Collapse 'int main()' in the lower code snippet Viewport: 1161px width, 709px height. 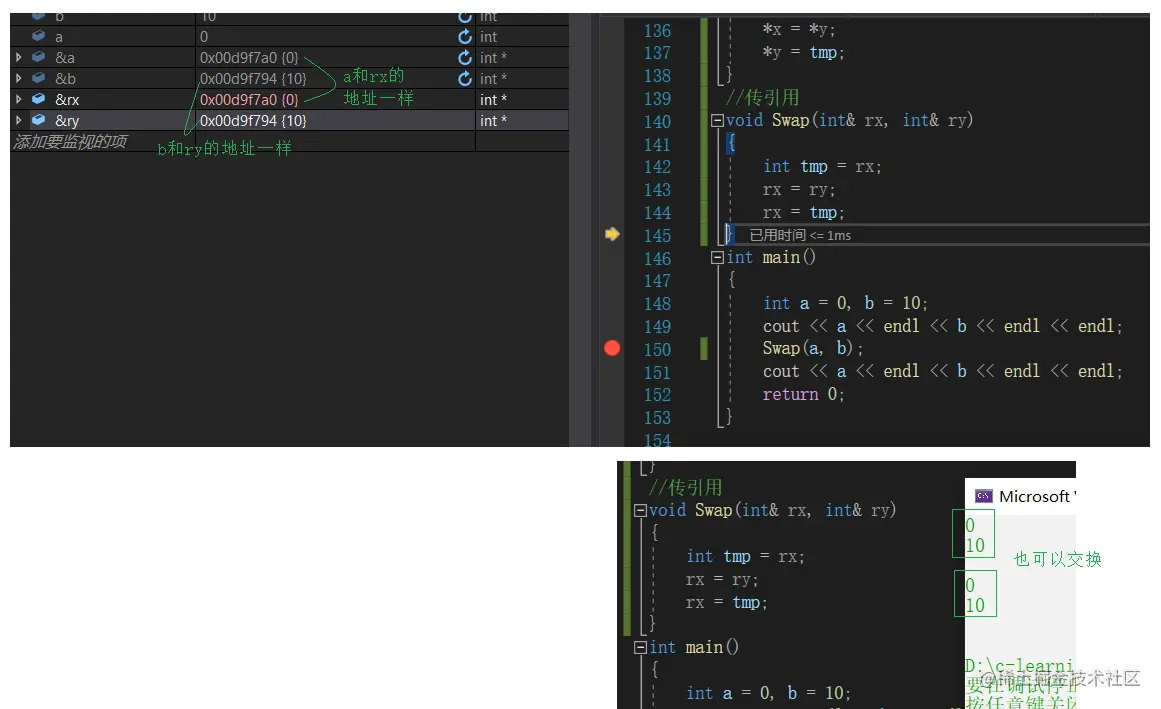(x=640, y=648)
